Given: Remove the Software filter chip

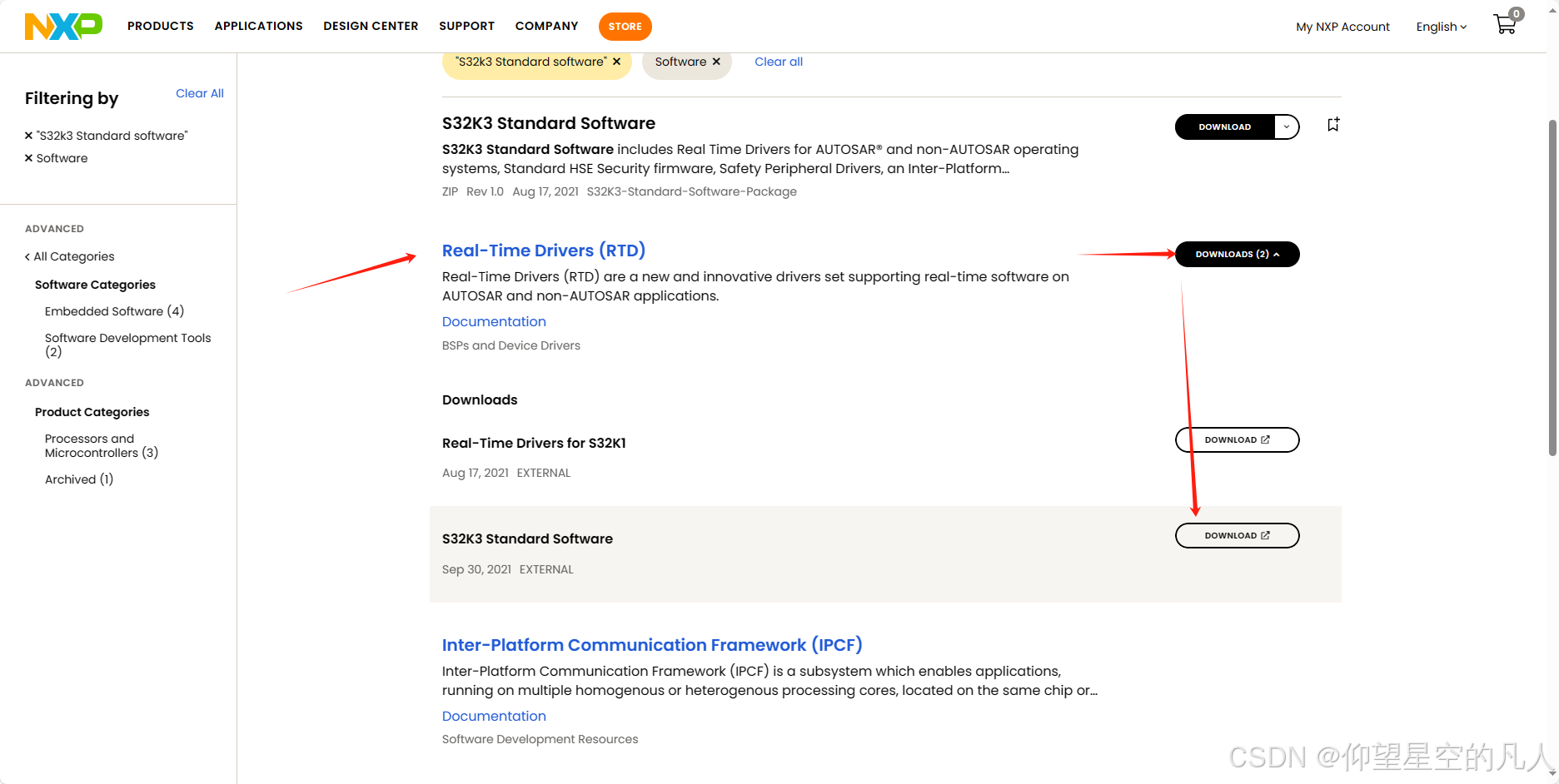Looking at the screenshot, I should pos(716,62).
